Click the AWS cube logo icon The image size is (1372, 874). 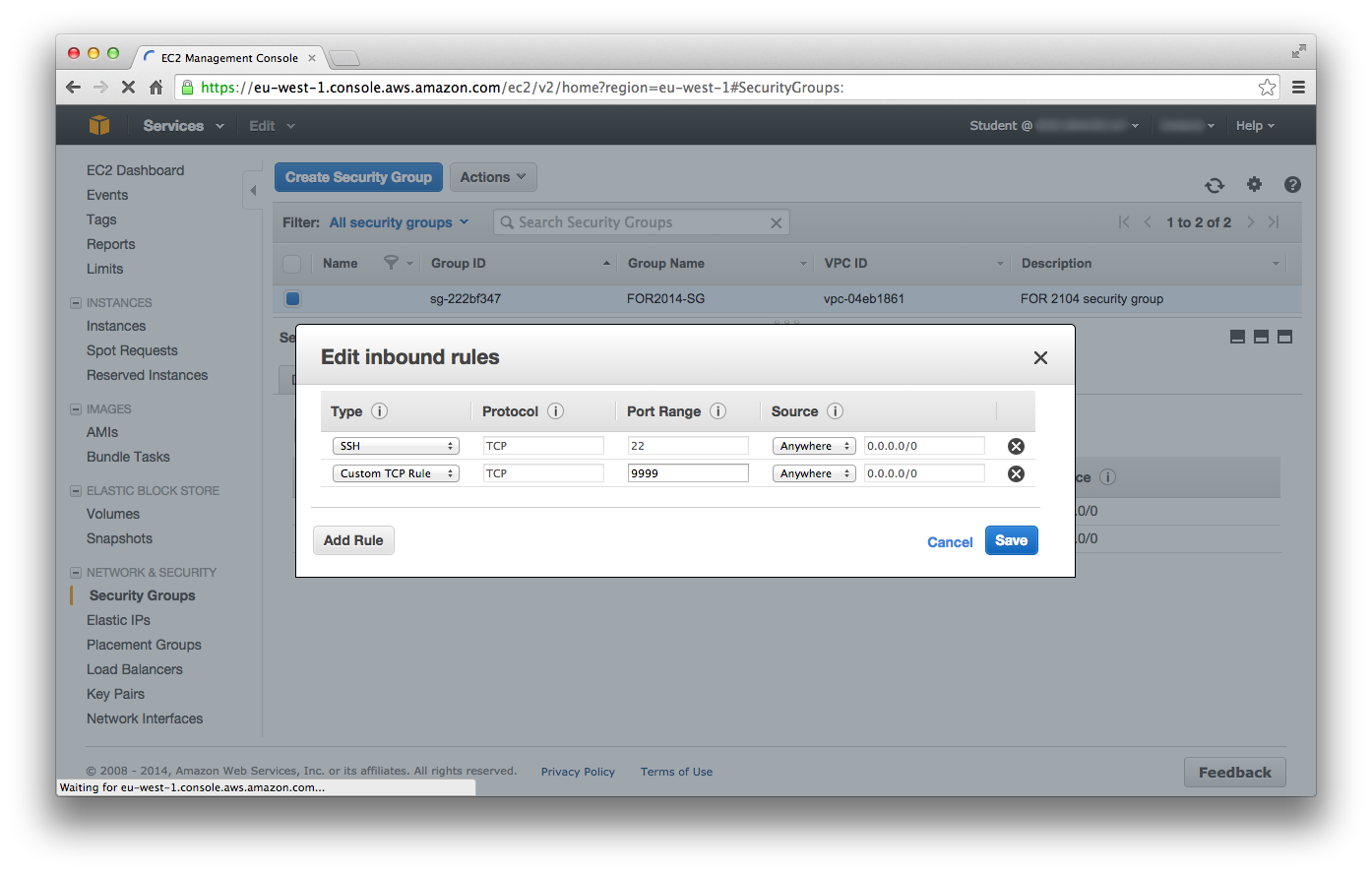coord(99,125)
